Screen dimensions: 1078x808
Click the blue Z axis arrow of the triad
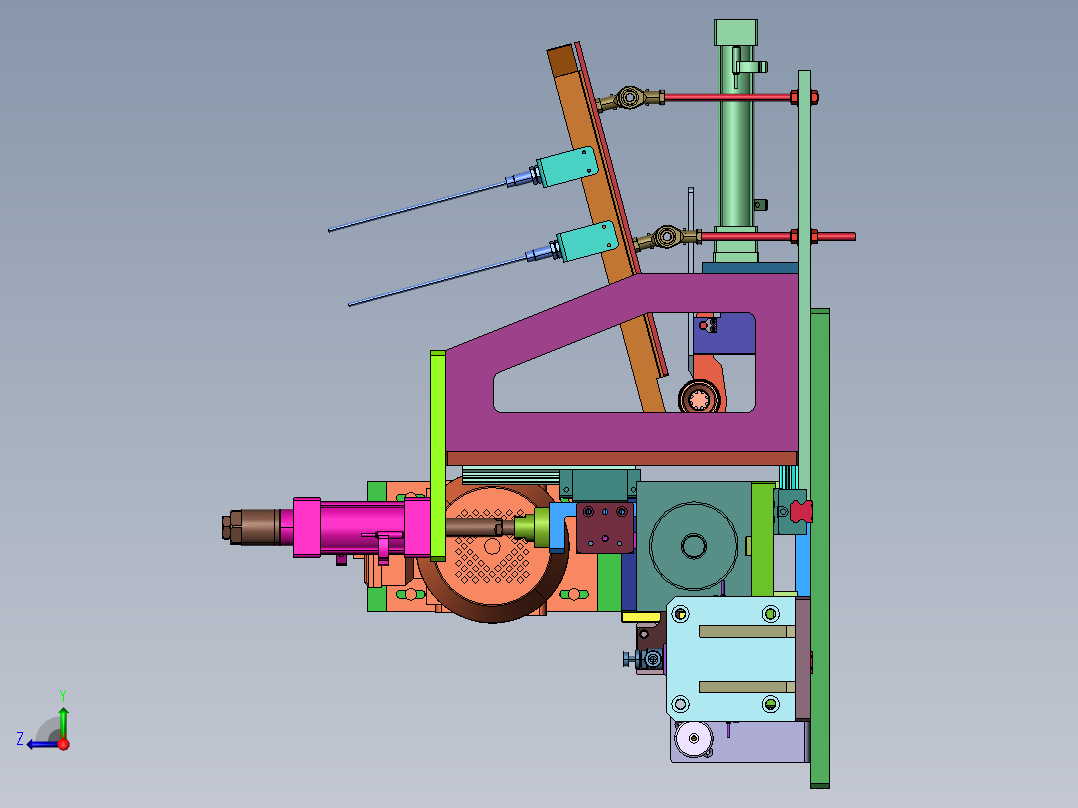(41, 745)
